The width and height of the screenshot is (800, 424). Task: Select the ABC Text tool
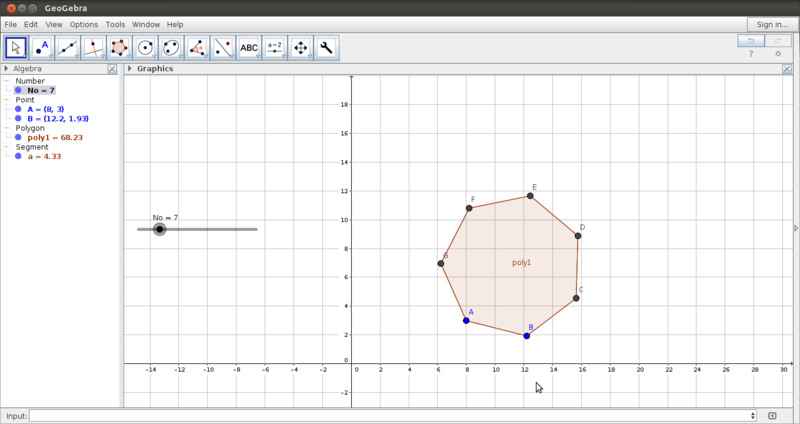(x=249, y=48)
